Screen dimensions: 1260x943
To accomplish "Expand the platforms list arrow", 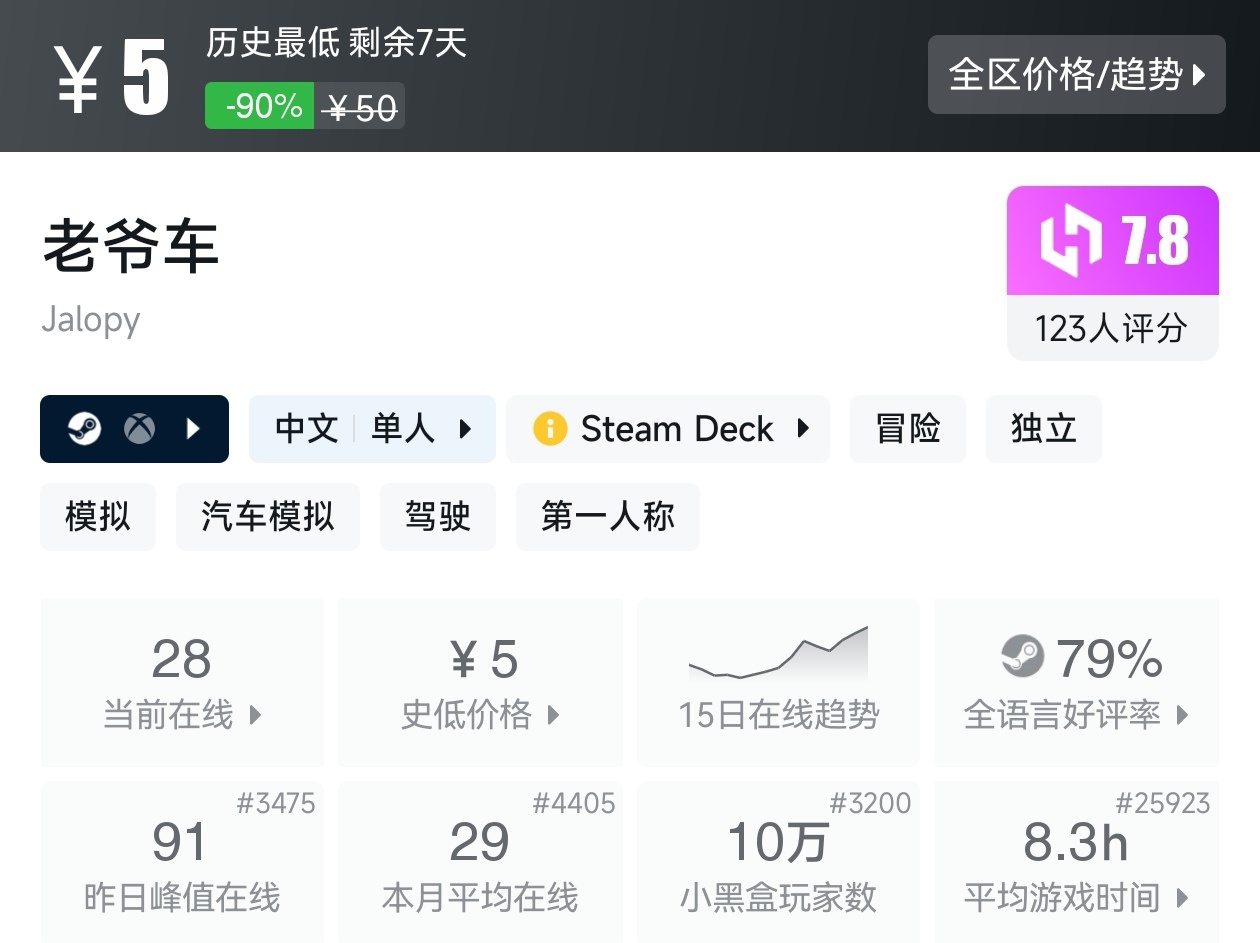I will click(x=194, y=429).
